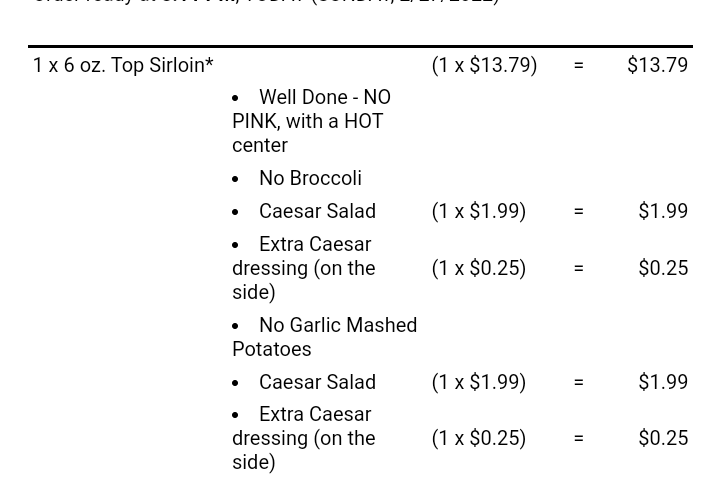Screen dimensions: 720x480
Task: Click Caesar Salad listed under No Garlic Mashed Potatoes
Action: pos(317,382)
